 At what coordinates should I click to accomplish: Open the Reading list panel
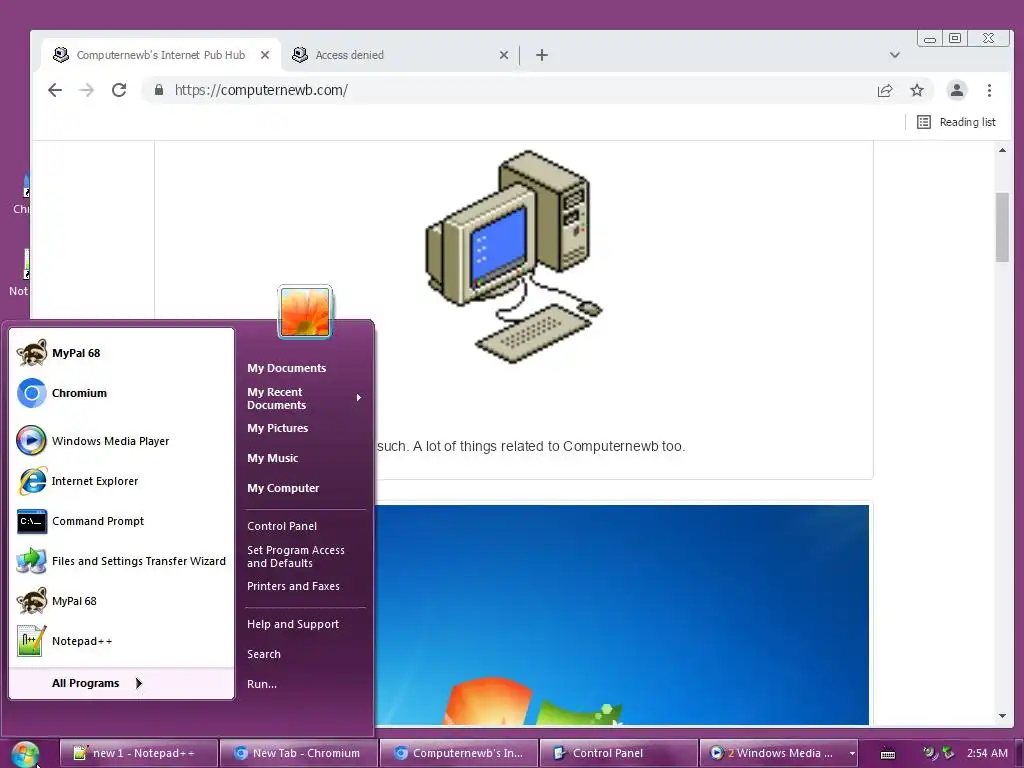(x=956, y=122)
